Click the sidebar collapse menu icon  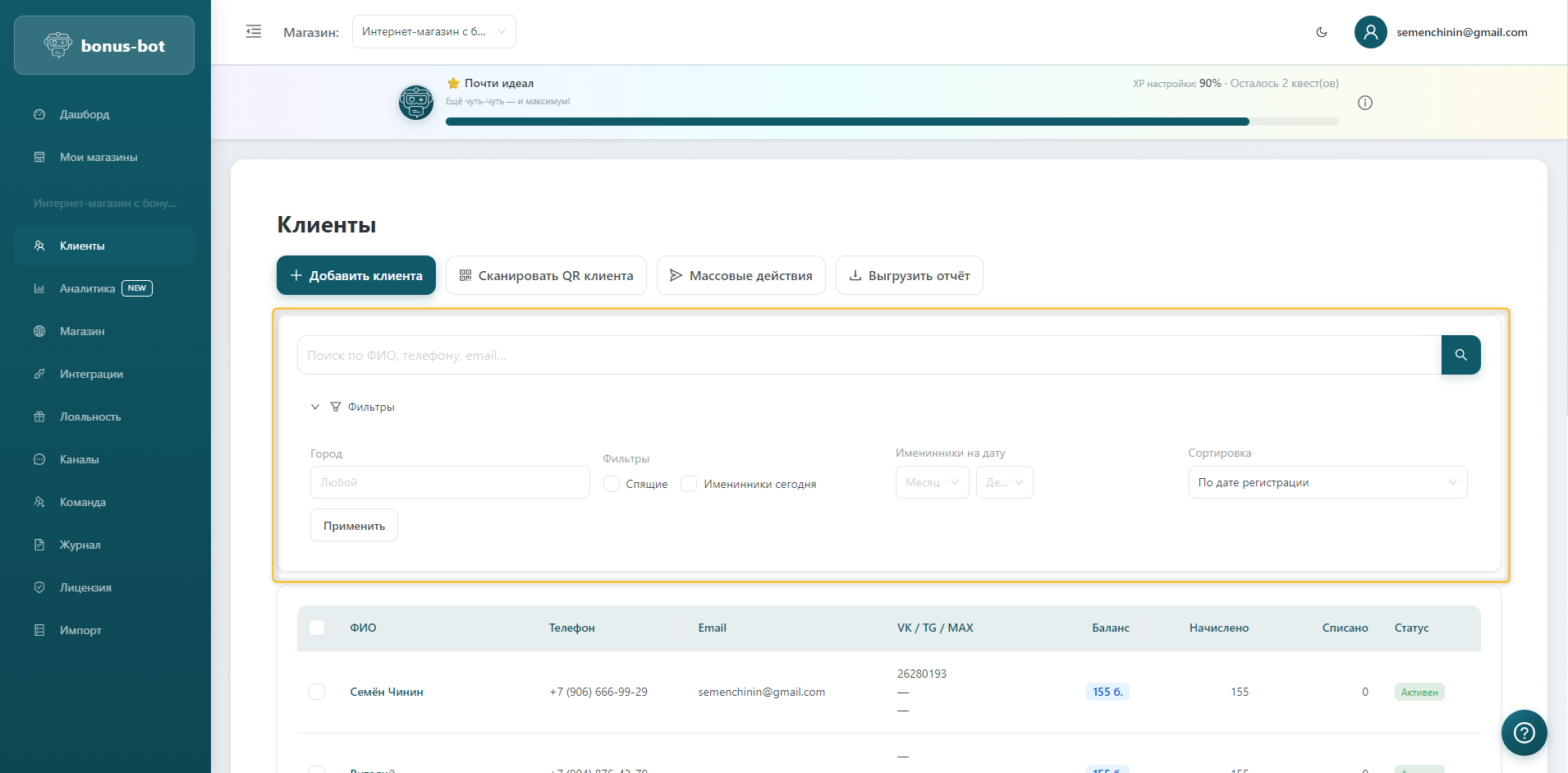tap(254, 32)
